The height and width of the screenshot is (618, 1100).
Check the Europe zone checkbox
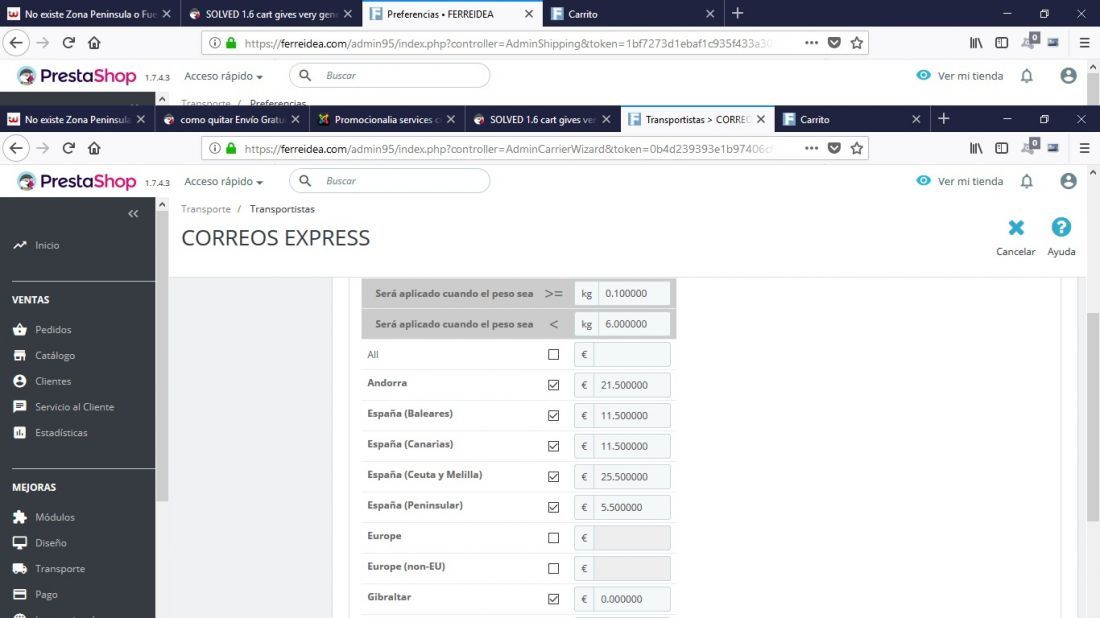pyautogui.click(x=554, y=538)
